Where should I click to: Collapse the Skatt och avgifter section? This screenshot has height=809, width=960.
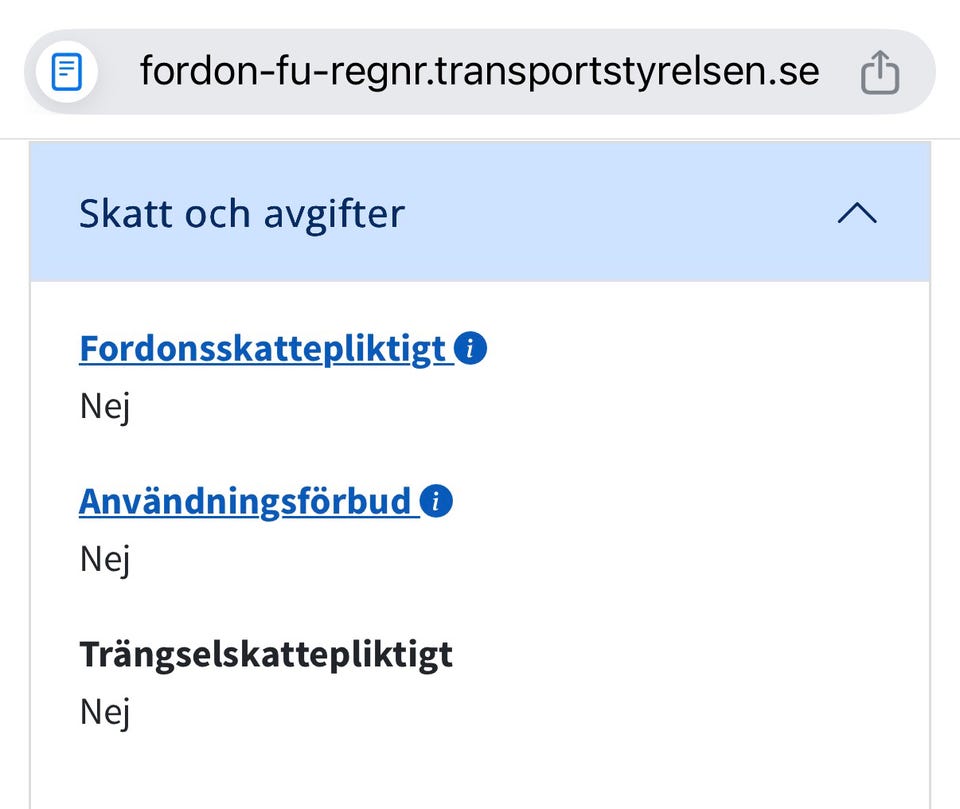point(856,213)
